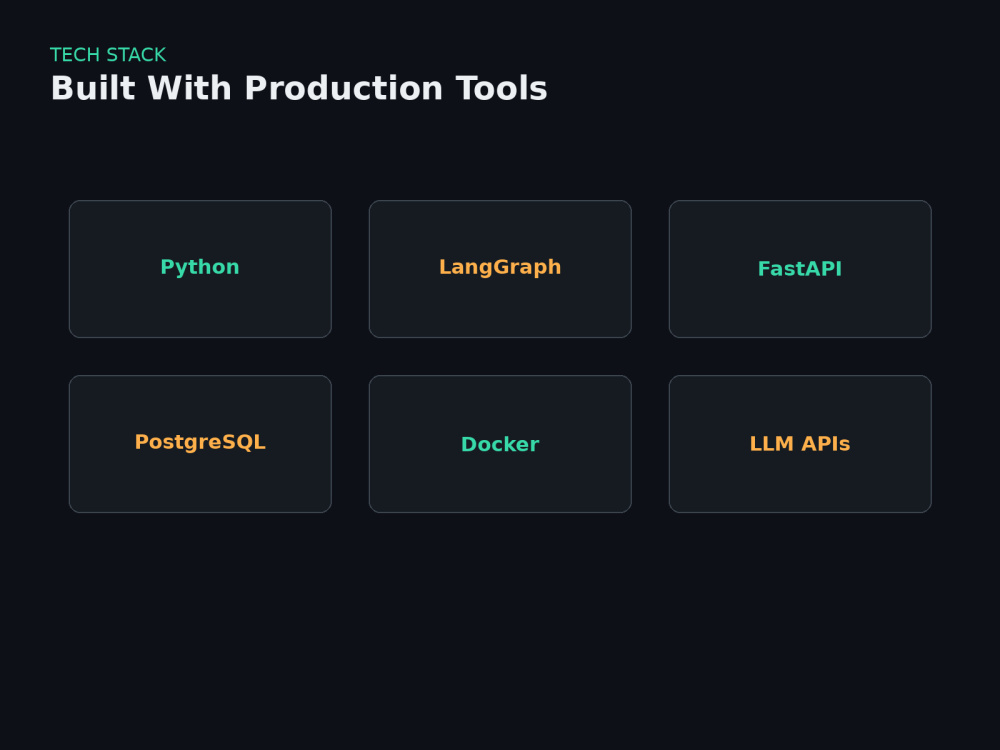Select the Docker card

[500, 444]
